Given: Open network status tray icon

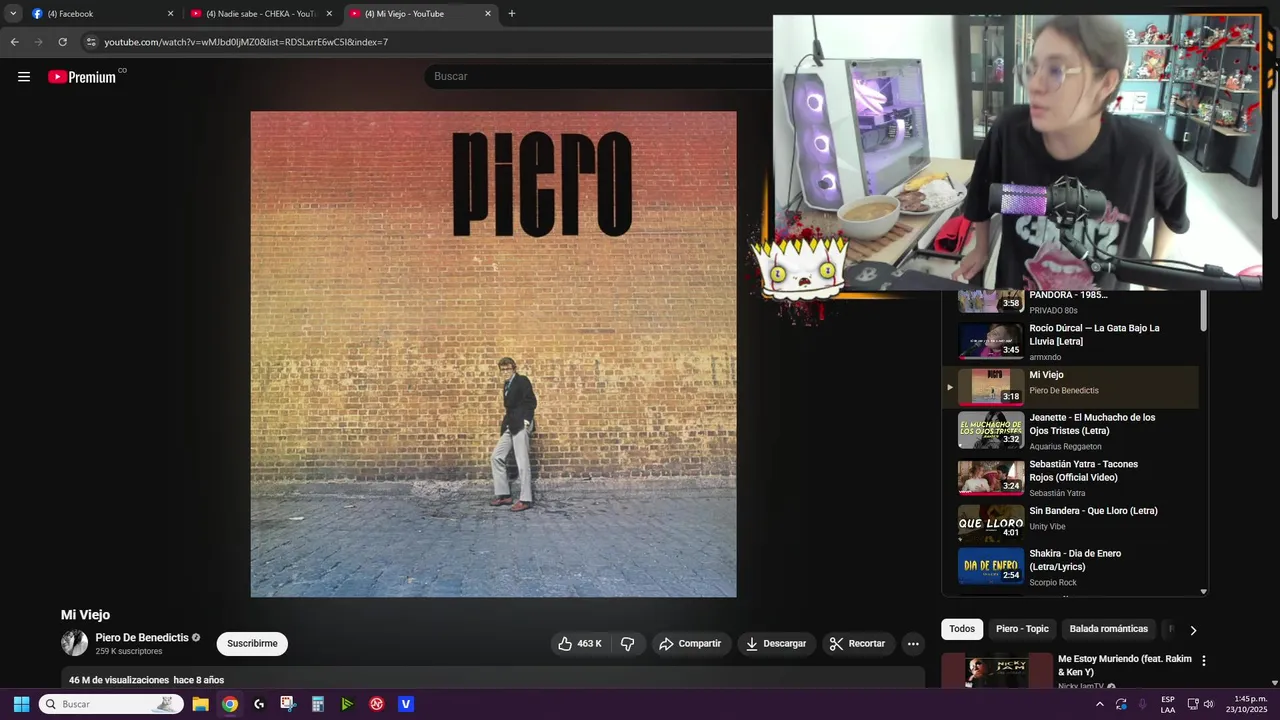Looking at the screenshot, I should pyautogui.click(x=1192, y=704).
